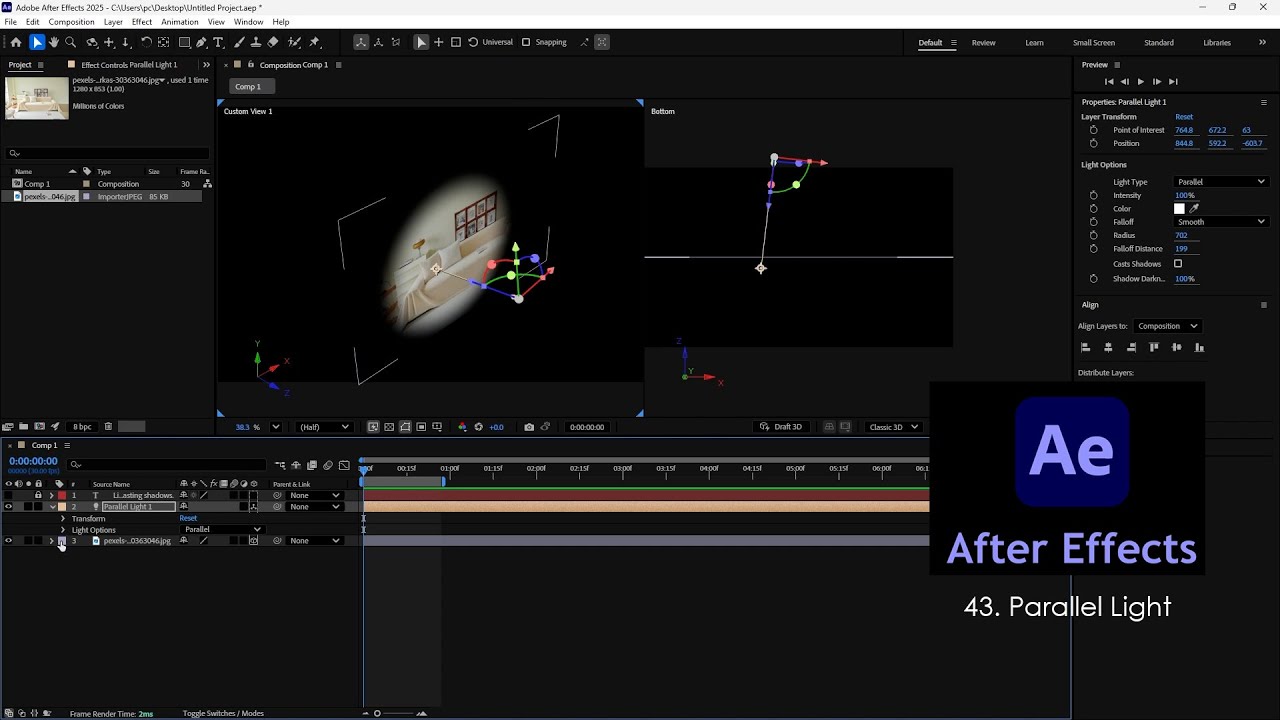Screen dimensions: 1280x720
Task: Select the Rectangle shape tool
Action: click(x=185, y=42)
